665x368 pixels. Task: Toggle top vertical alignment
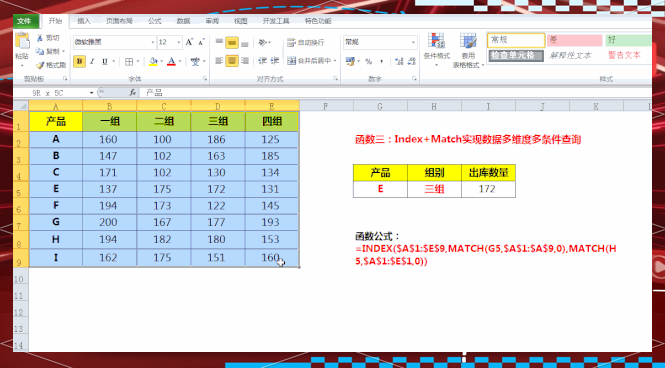[x=219, y=42]
